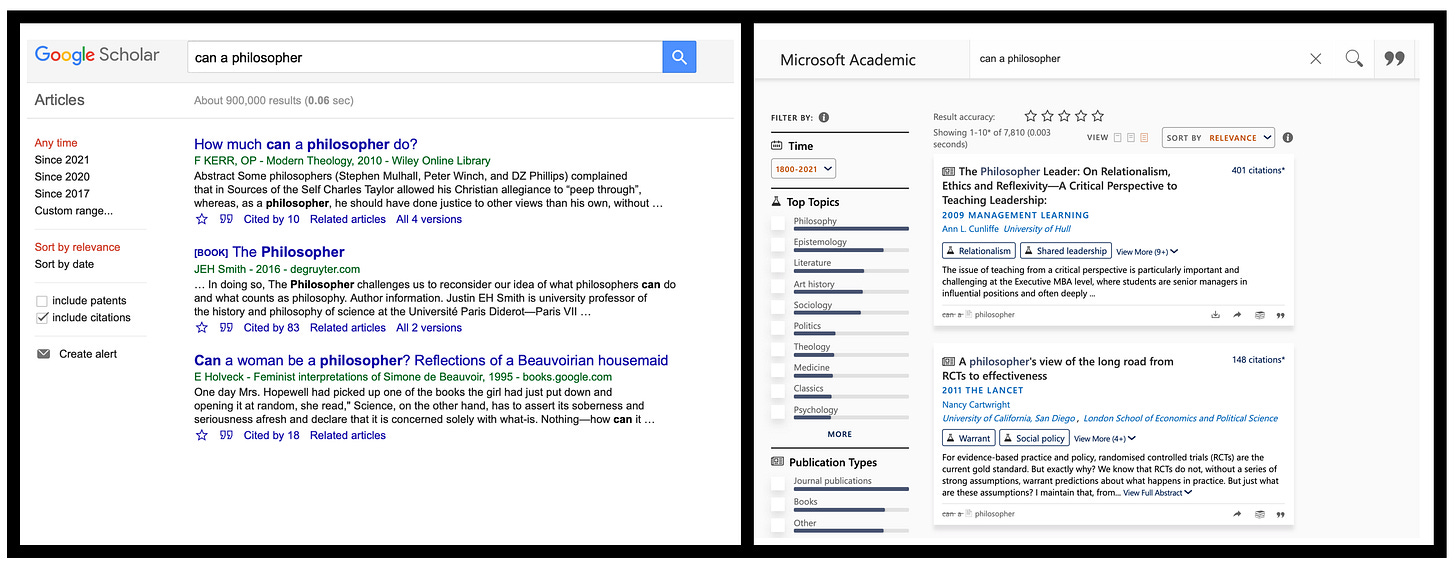The image size is (1456, 566).
Task: Open the 2011 The Lancet journal link
Action: (x=982, y=390)
